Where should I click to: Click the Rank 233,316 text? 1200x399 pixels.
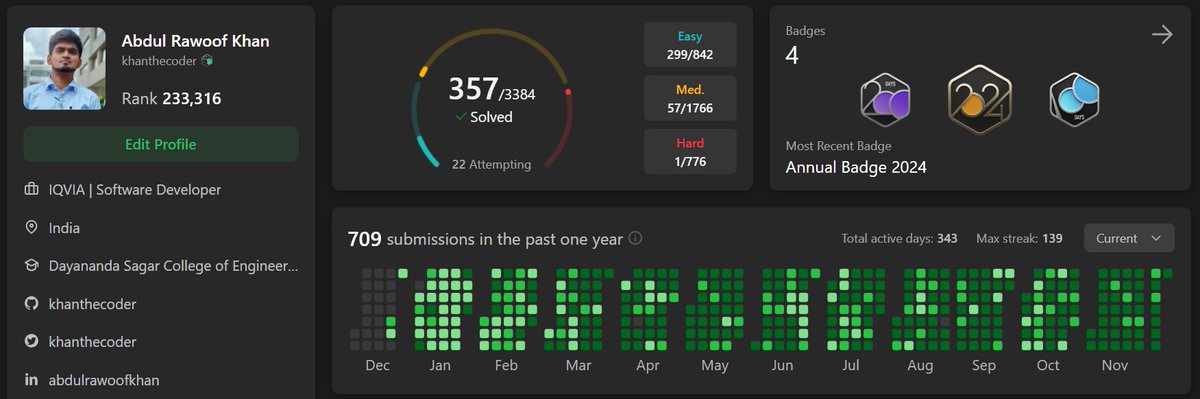click(x=171, y=98)
